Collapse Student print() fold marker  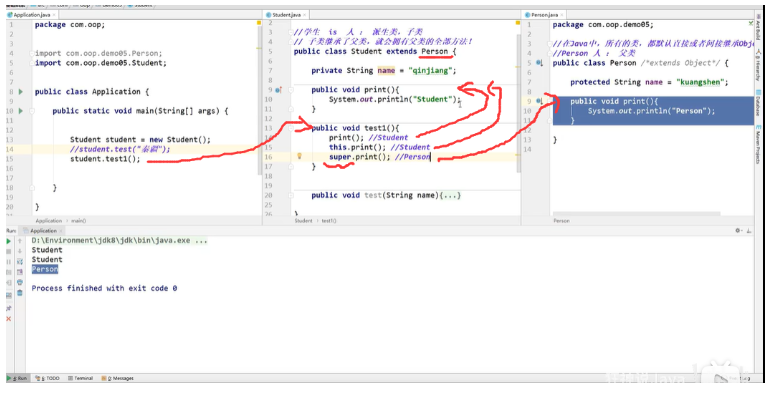[291, 90]
